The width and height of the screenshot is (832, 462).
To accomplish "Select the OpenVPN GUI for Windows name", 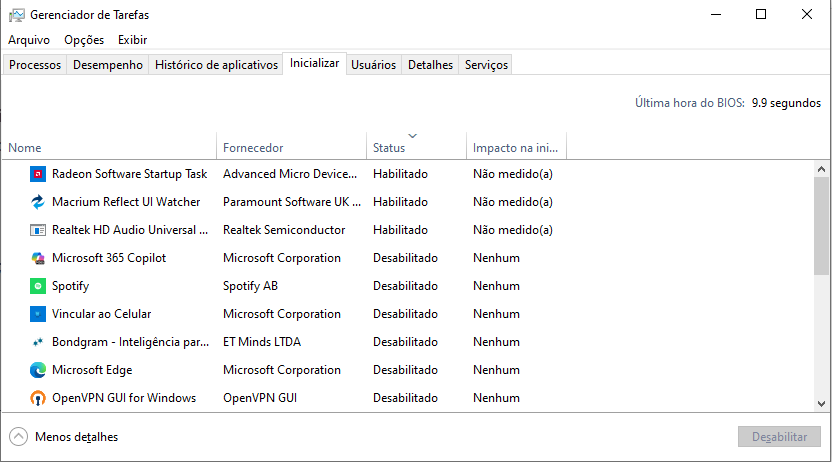I will pos(124,398).
